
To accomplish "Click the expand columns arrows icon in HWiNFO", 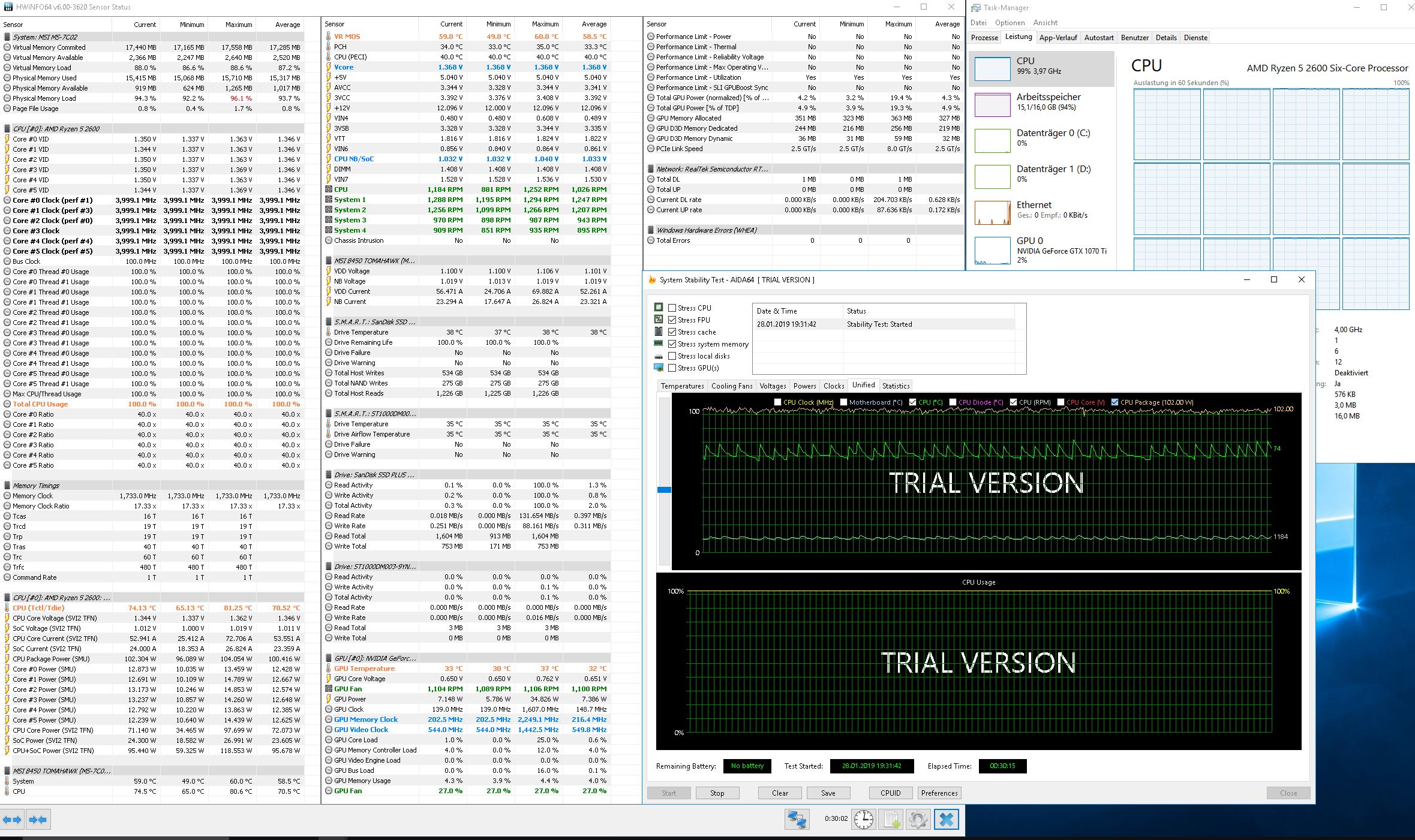I will 13,819.
